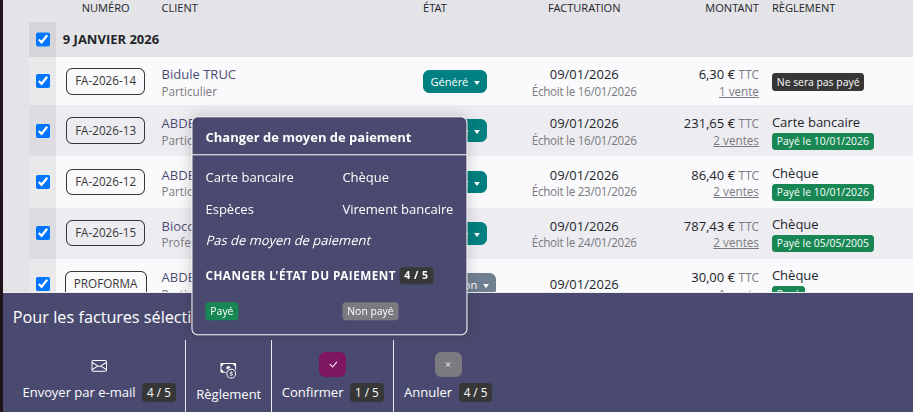
Task: Choose Carte bancaire payment method
Action: point(249,178)
